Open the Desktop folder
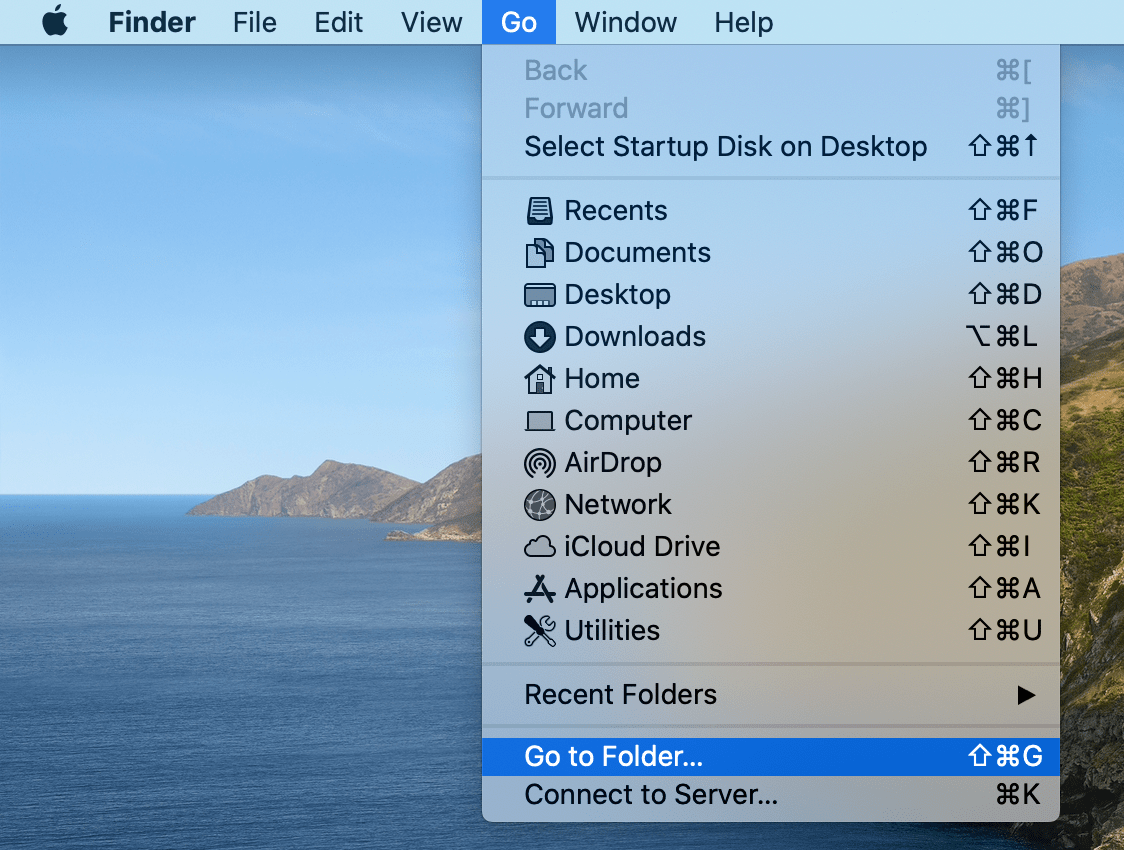Image resolution: width=1124 pixels, height=850 pixels. (x=619, y=294)
